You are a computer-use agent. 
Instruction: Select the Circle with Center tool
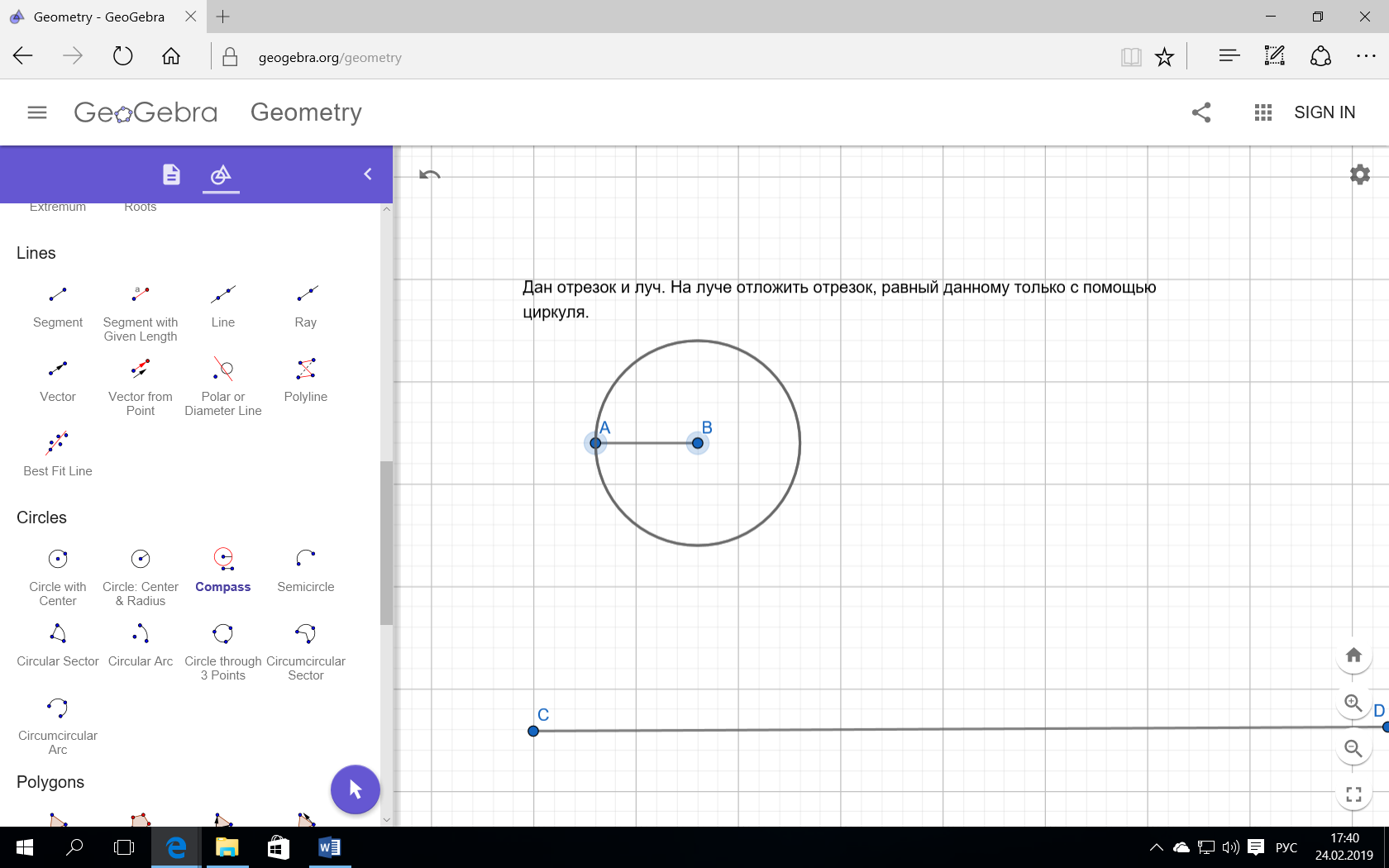tap(58, 577)
